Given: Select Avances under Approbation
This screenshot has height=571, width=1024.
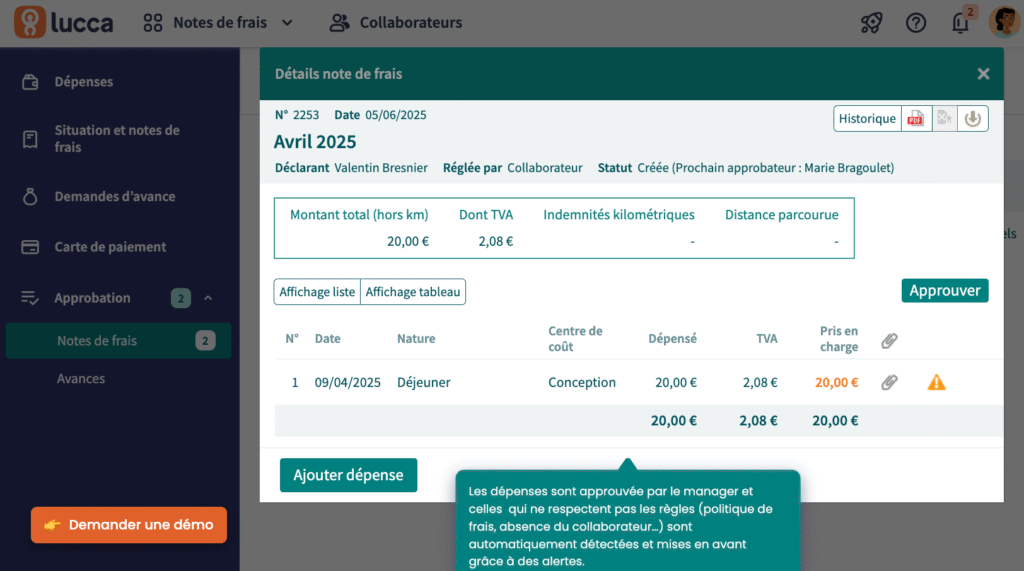Looking at the screenshot, I should pos(81,379).
